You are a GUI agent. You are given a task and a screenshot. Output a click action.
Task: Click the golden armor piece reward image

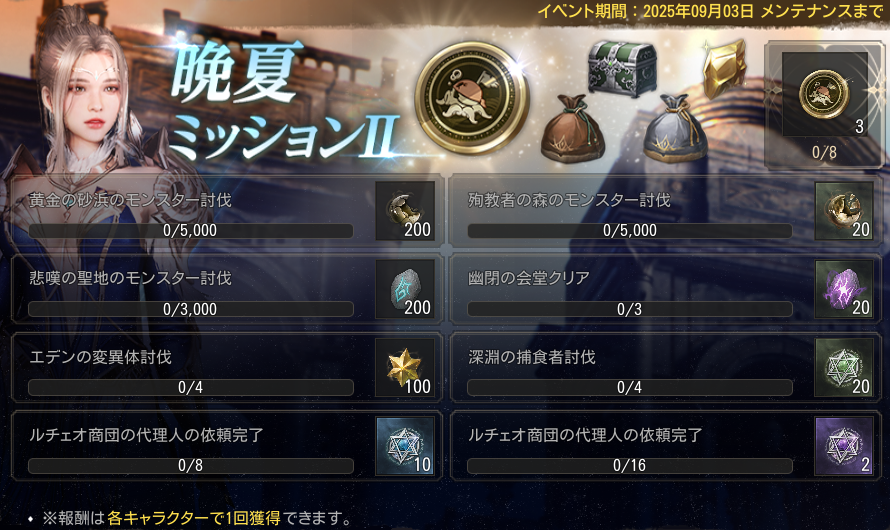(x=724, y=68)
